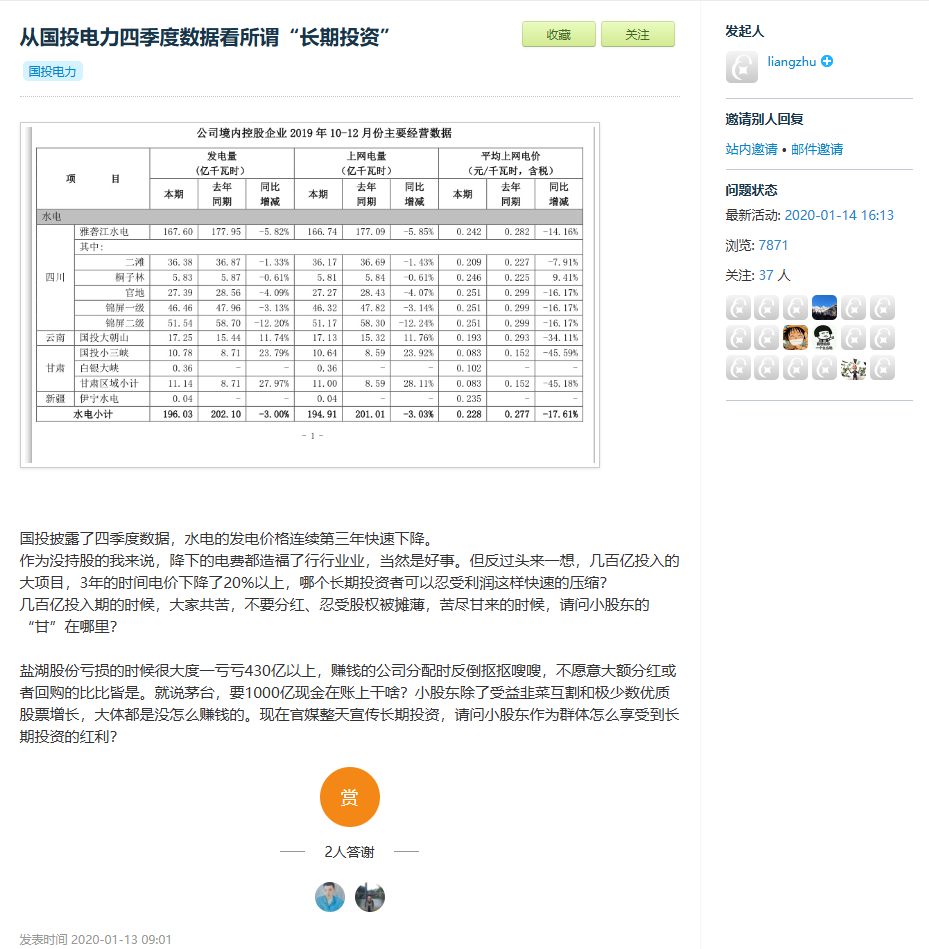Click the 发表时间 2020-01-13 09:01 timestamp

click(x=96, y=939)
